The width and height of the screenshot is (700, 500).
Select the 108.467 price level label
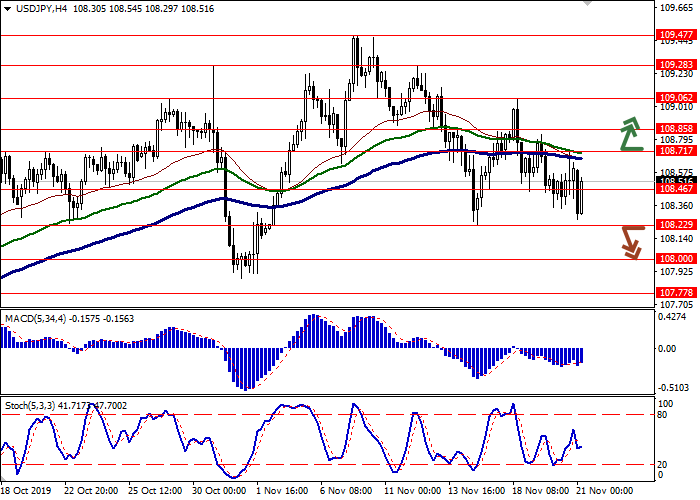674,188
